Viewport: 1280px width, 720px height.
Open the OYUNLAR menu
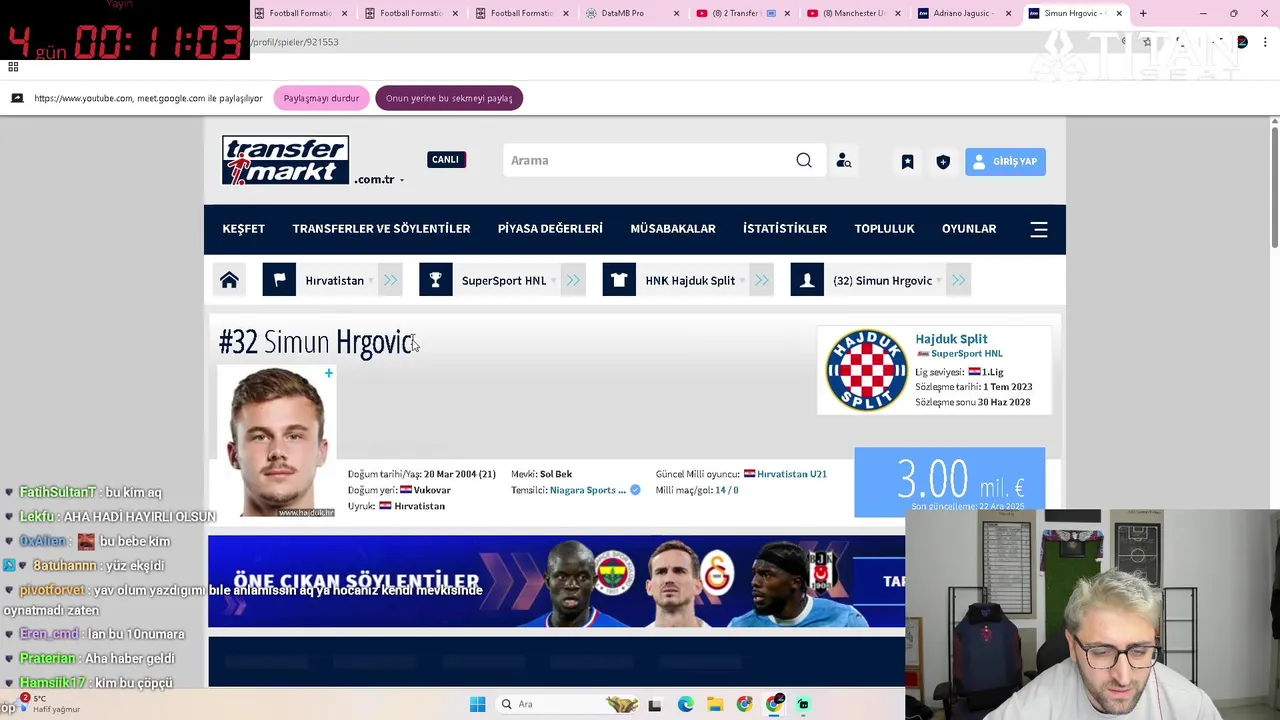tap(969, 228)
